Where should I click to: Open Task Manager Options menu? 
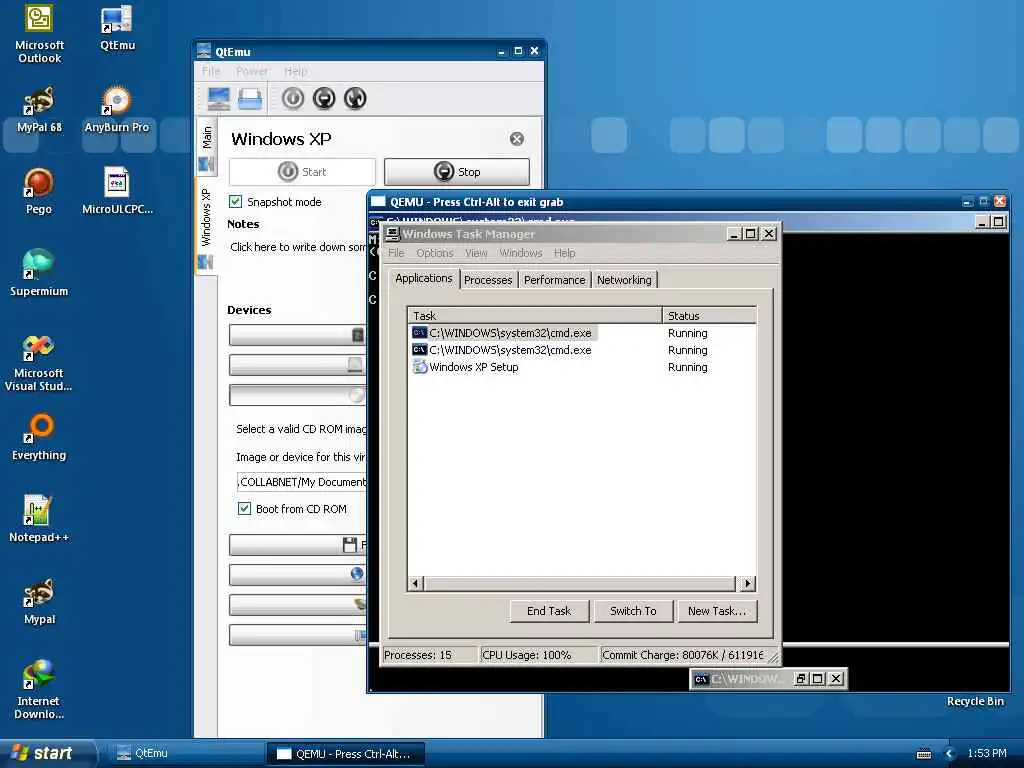pos(434,253)
